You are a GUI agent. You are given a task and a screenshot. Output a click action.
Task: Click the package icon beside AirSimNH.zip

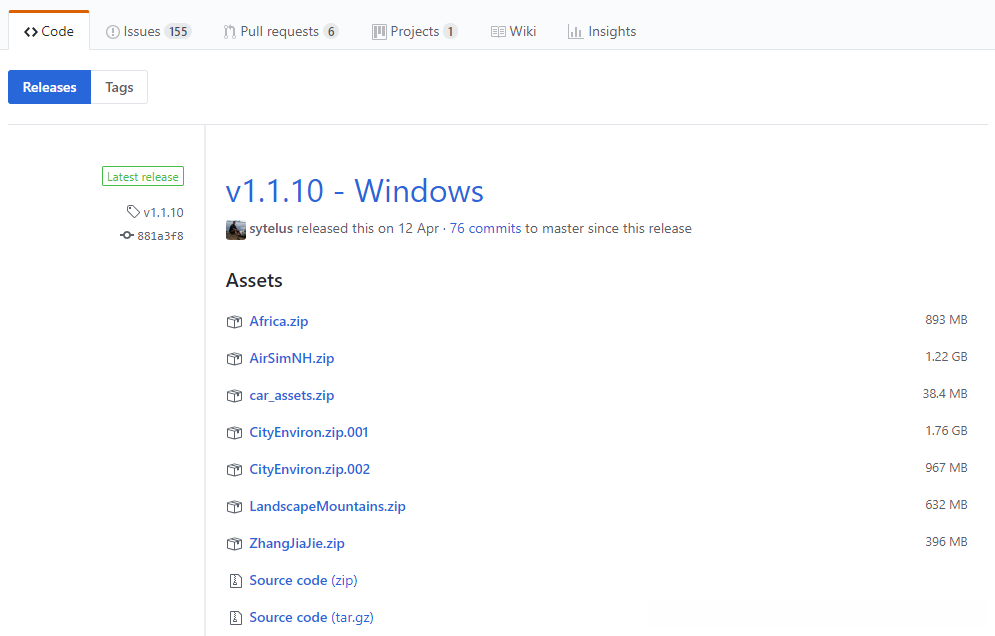pyautogui.click(x=234, y=359)
